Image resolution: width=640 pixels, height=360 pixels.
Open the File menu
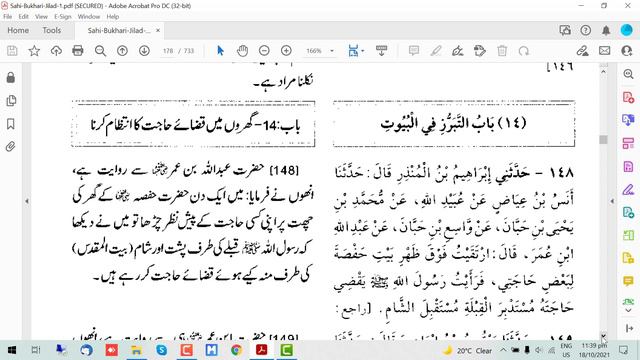[8, 17]
